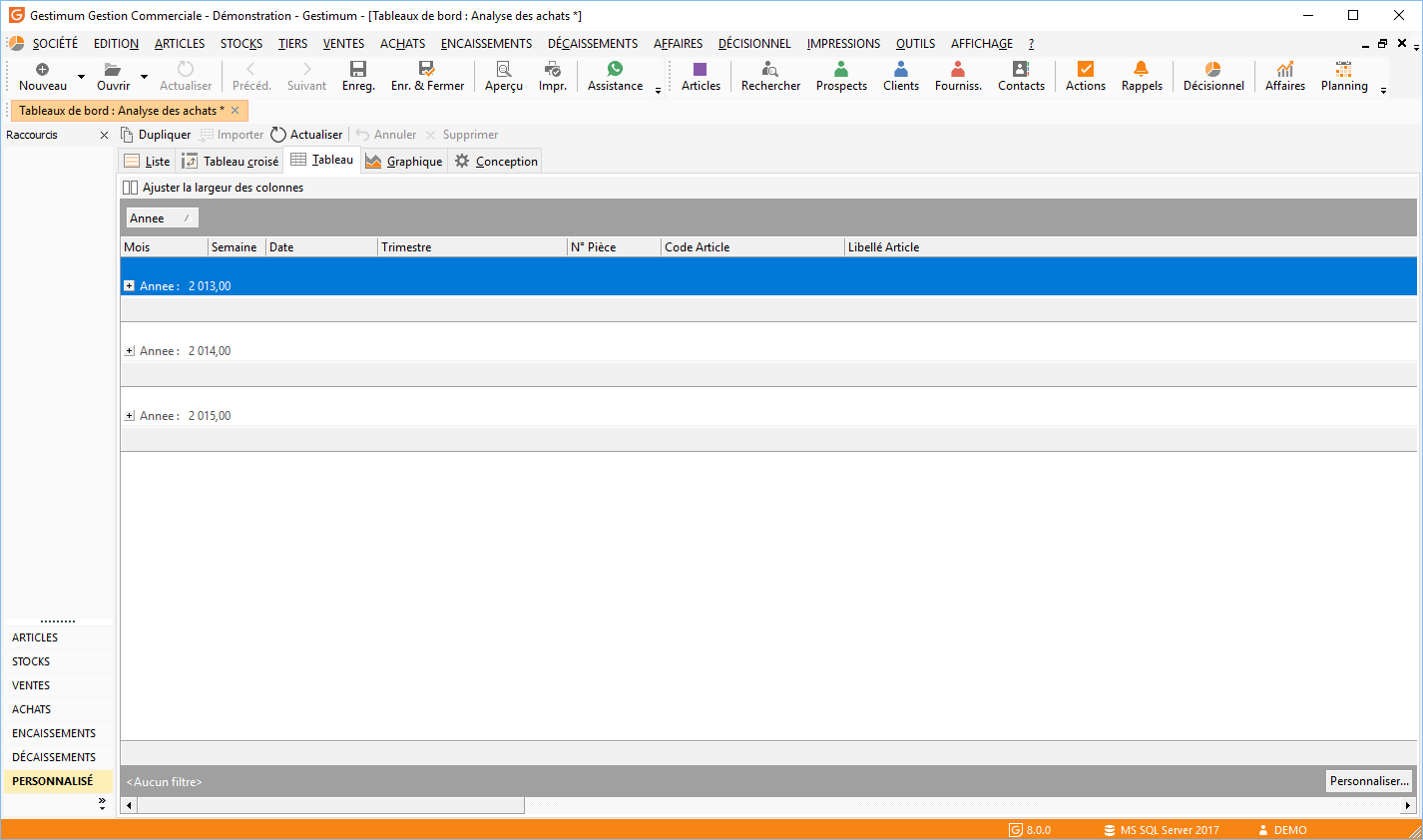Open the DÉCISIONNEL menu
The width and height of the screenshot is (1423, 840).
(754, 44)
